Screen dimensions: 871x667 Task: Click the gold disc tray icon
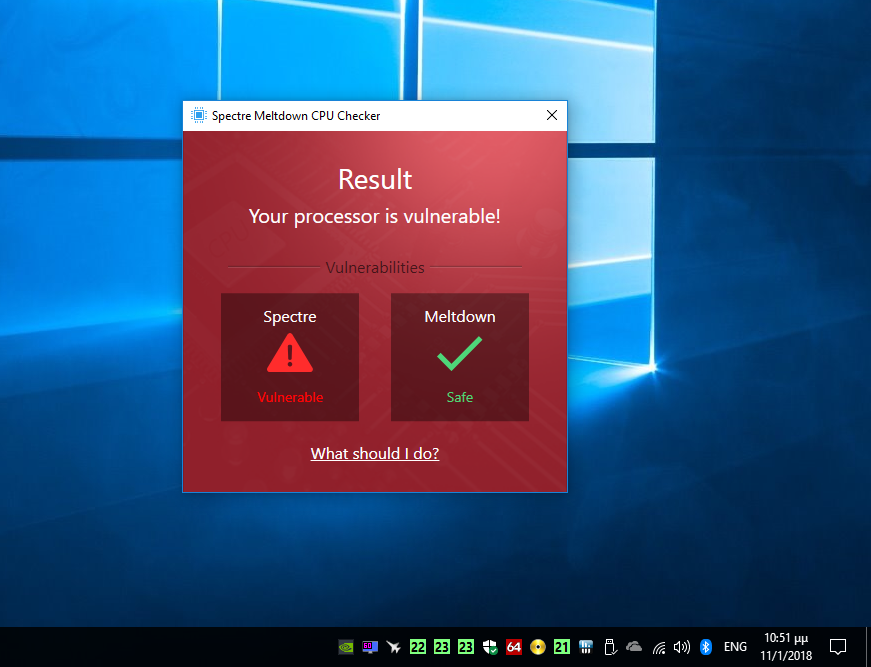click(x=538, y=647)
